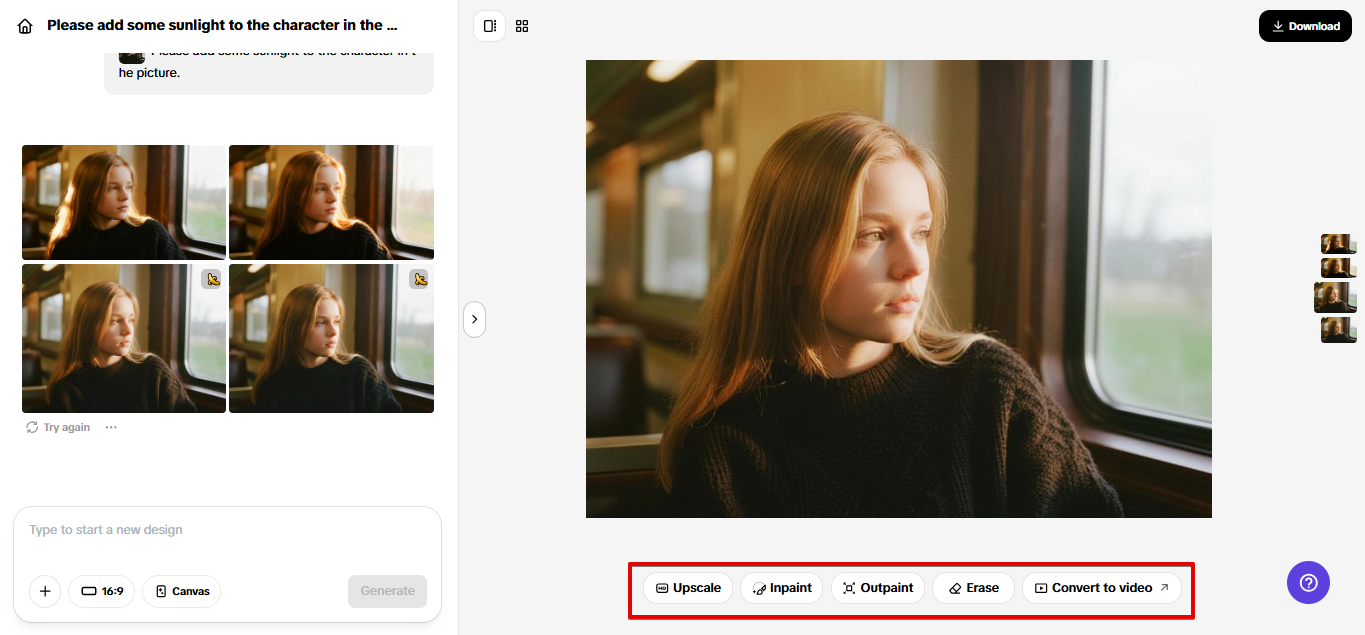Open the help question mark button
The height and width of the screenshot is (635, 1365).
coord(1308,582)
